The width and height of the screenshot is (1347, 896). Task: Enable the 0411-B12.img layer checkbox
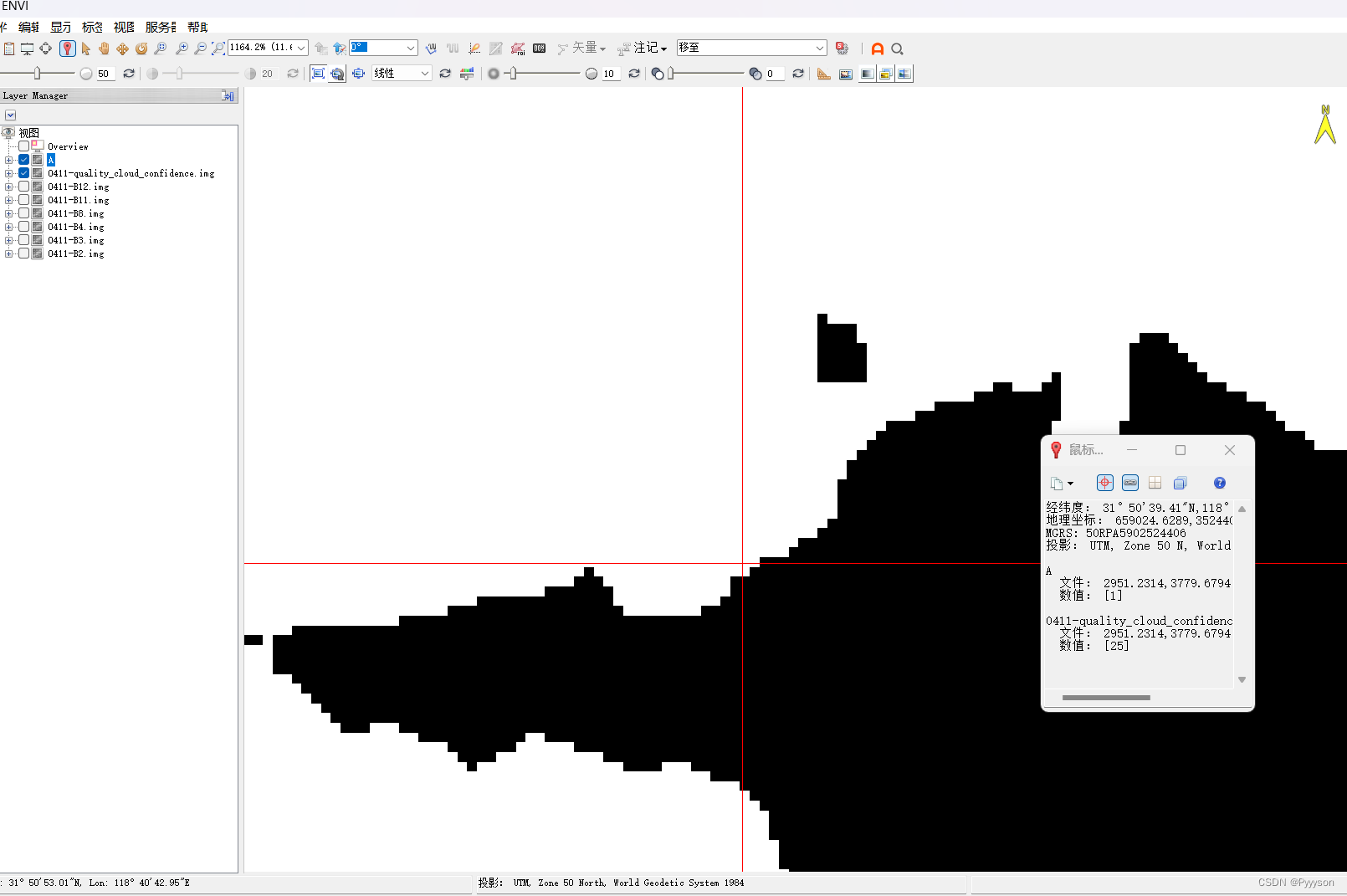click(23, 187)
